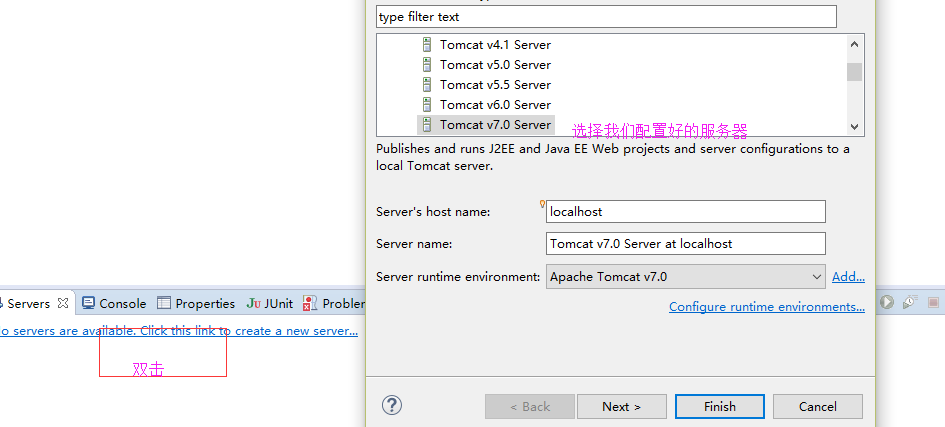The height and width of the screenshot is (427, 945).
Task: Click the Tomcat v6.0 Server icon
Action: [x=427, y=104]
